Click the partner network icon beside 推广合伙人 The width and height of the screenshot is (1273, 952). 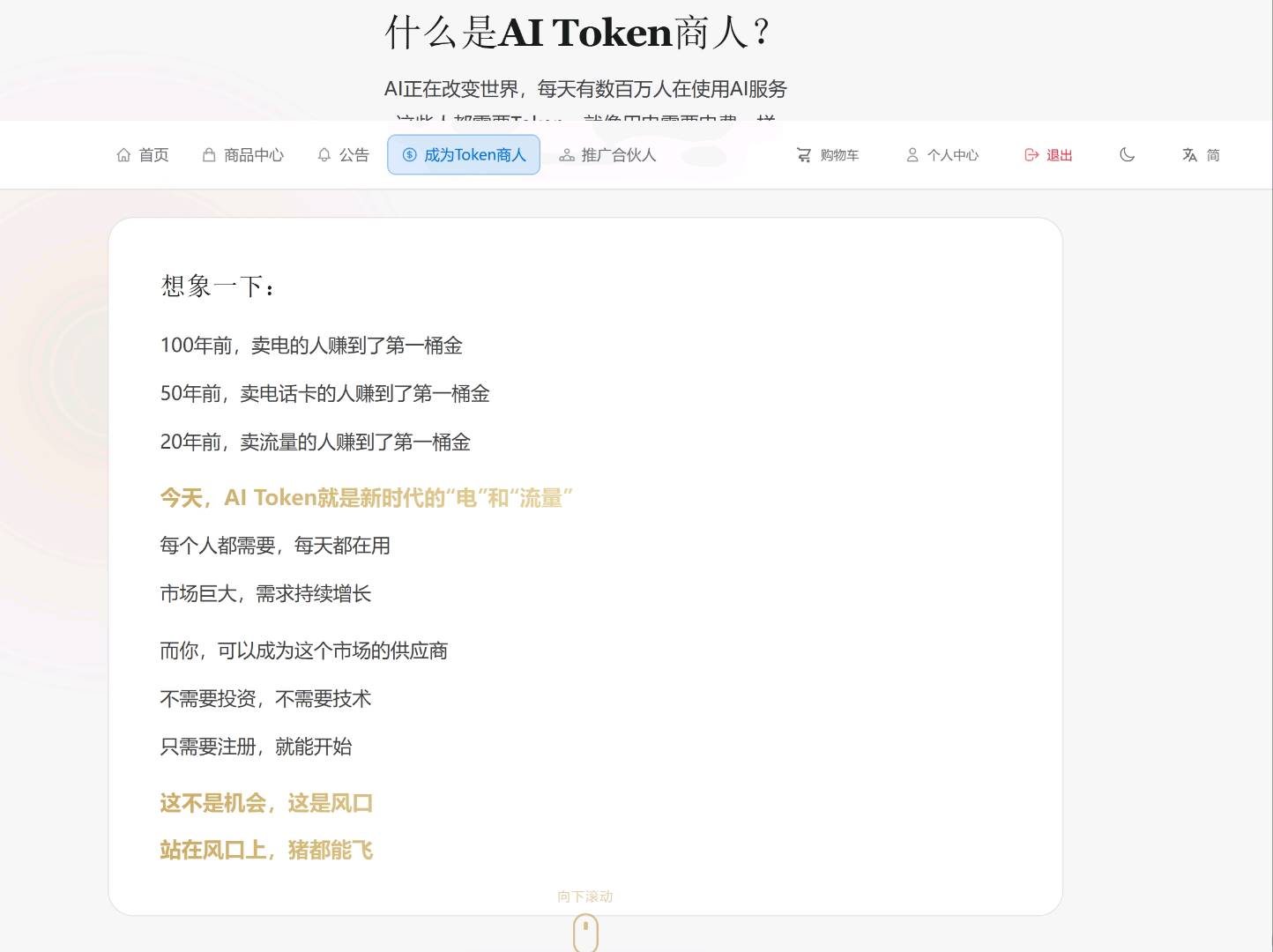[567, 155]
